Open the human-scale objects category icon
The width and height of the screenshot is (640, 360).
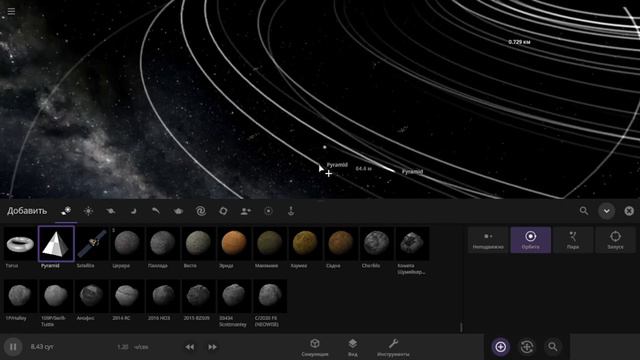point(246,211)
